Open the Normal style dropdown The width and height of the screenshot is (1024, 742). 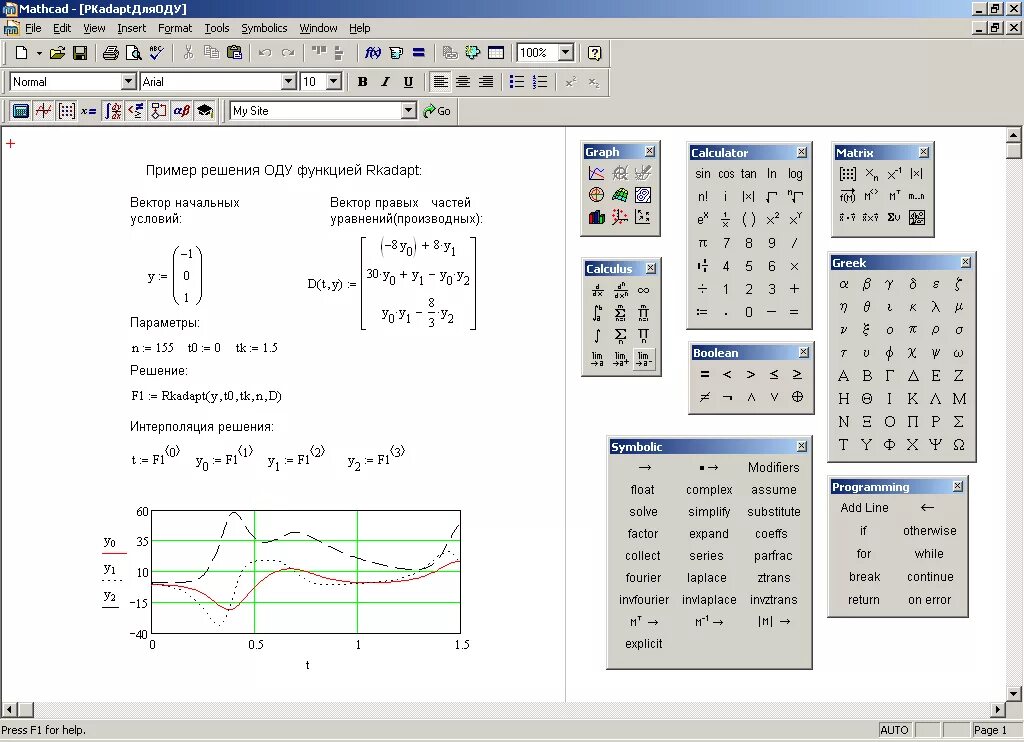(x=129, y=82)
